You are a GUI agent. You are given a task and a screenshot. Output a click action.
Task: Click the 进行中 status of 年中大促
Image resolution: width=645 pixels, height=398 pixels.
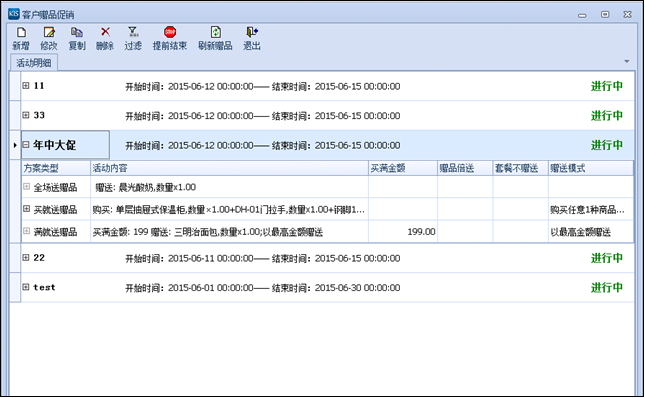point(607,145)
